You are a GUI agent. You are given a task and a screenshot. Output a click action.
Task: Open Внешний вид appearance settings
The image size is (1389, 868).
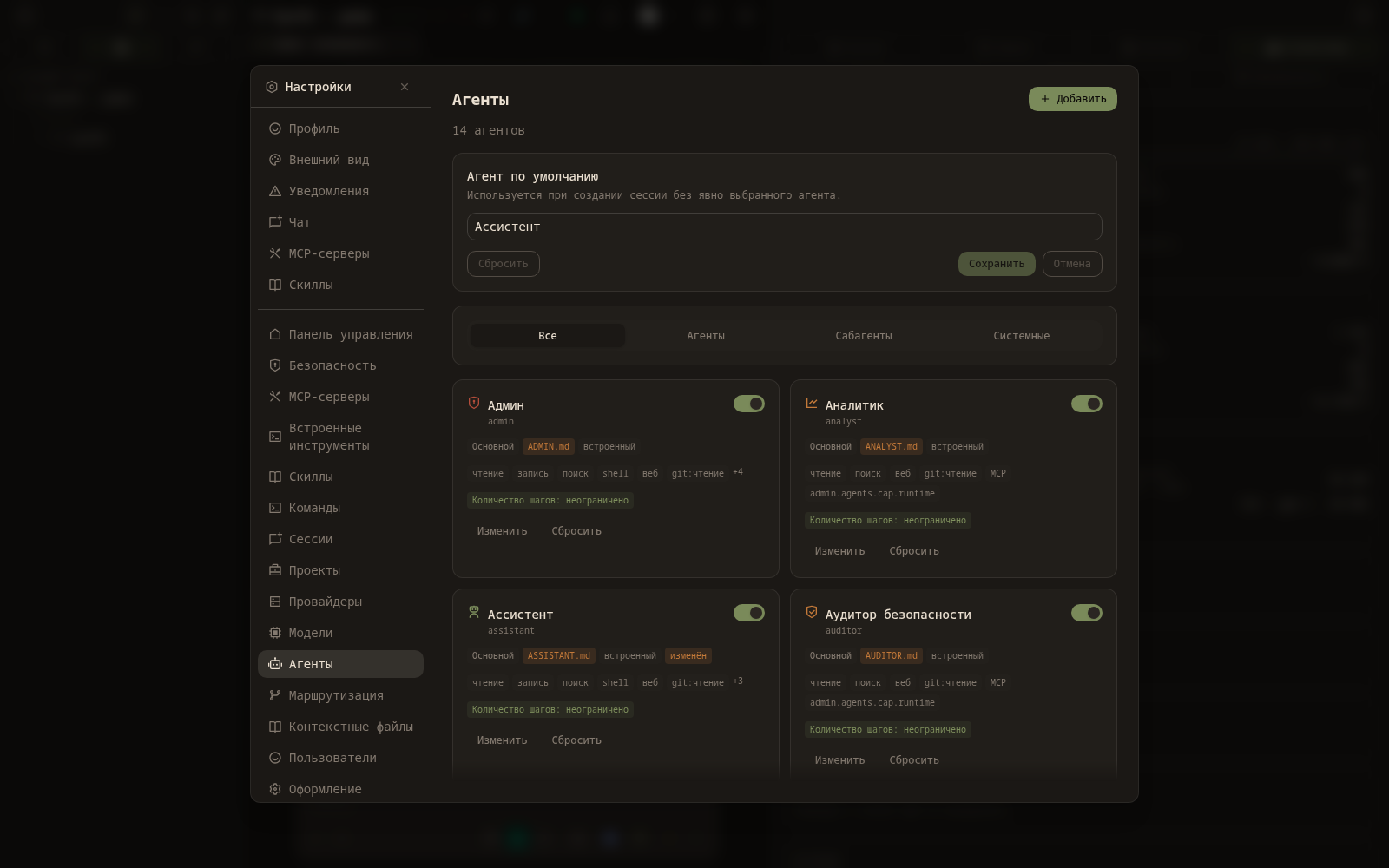[340, 160]
